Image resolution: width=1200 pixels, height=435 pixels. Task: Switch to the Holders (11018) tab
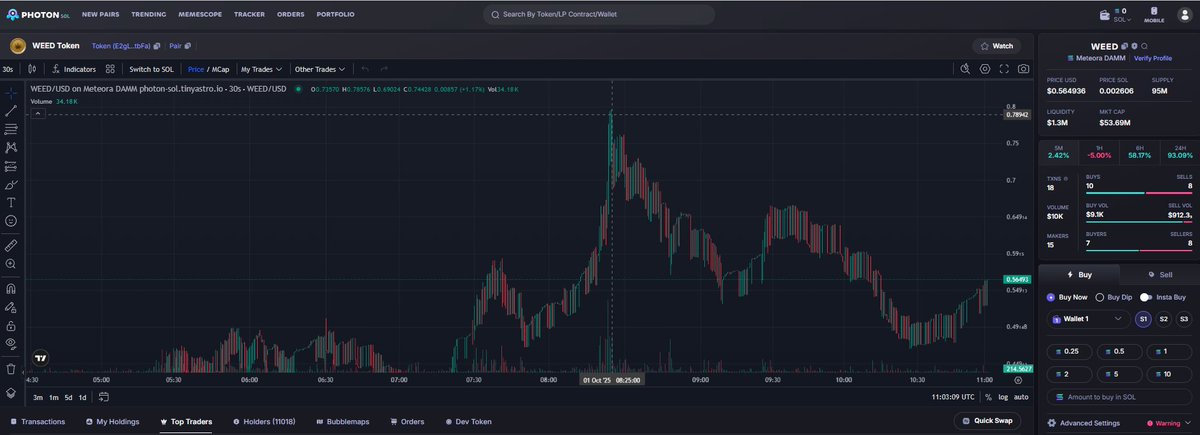pos(263,422)
